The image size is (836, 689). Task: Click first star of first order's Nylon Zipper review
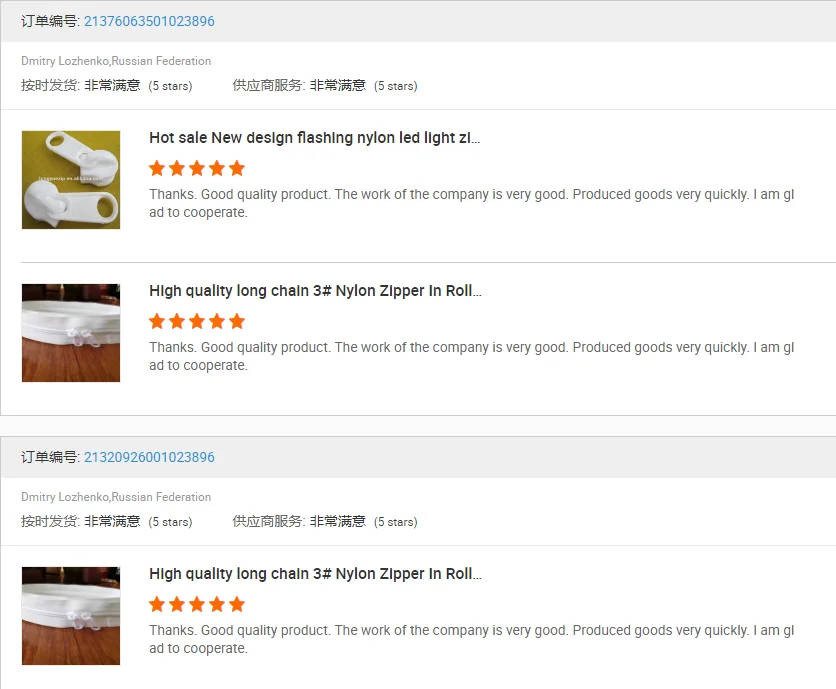click(x=157, y=321)
